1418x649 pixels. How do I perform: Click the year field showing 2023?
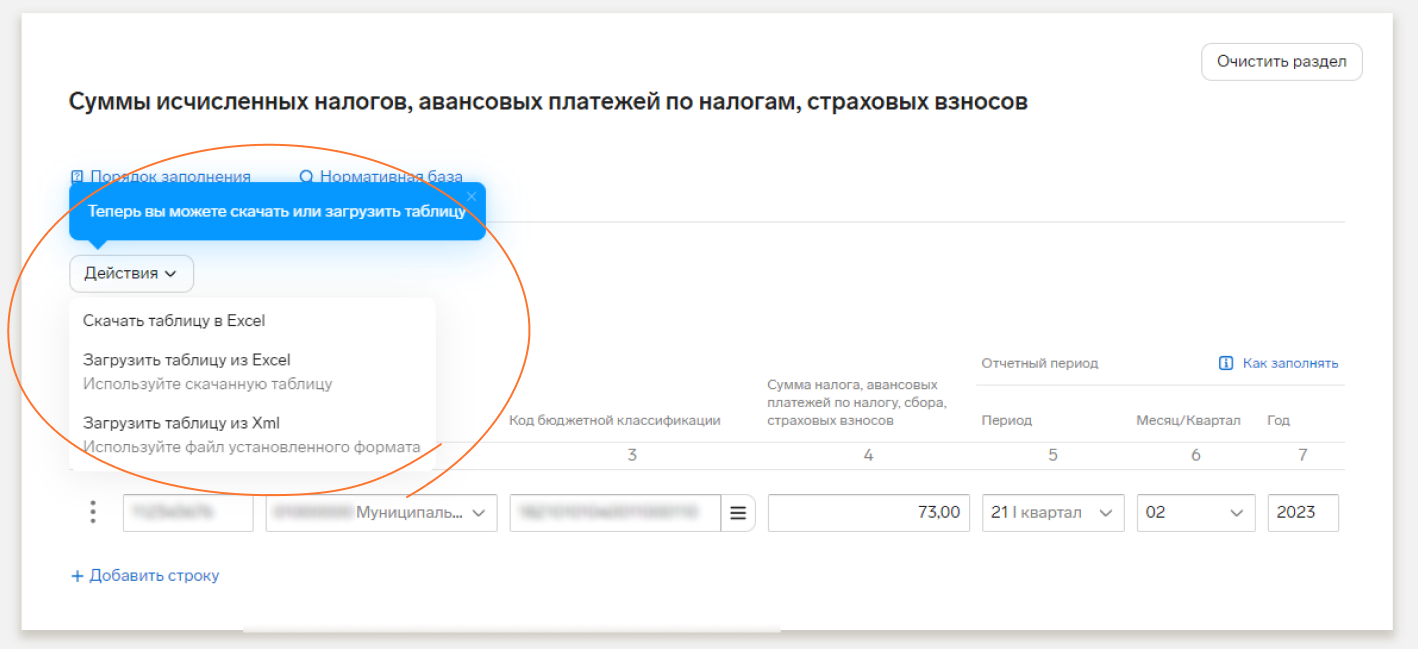pyautogui.click(x=1302, y=513)
